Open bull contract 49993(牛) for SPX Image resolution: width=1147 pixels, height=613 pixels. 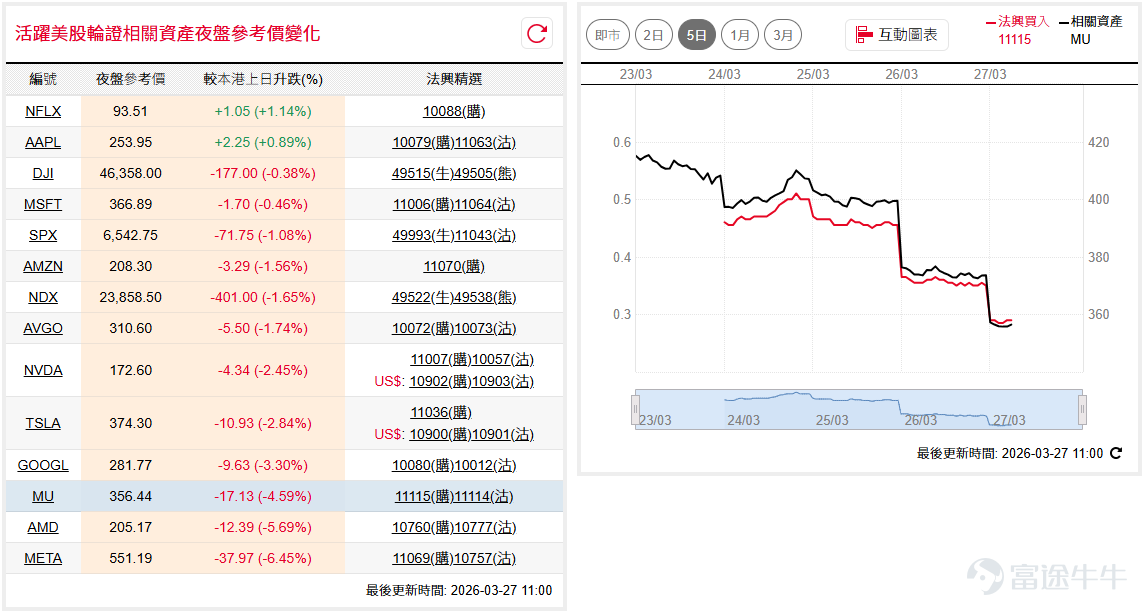pyautogui.click(x=423, y=236)
